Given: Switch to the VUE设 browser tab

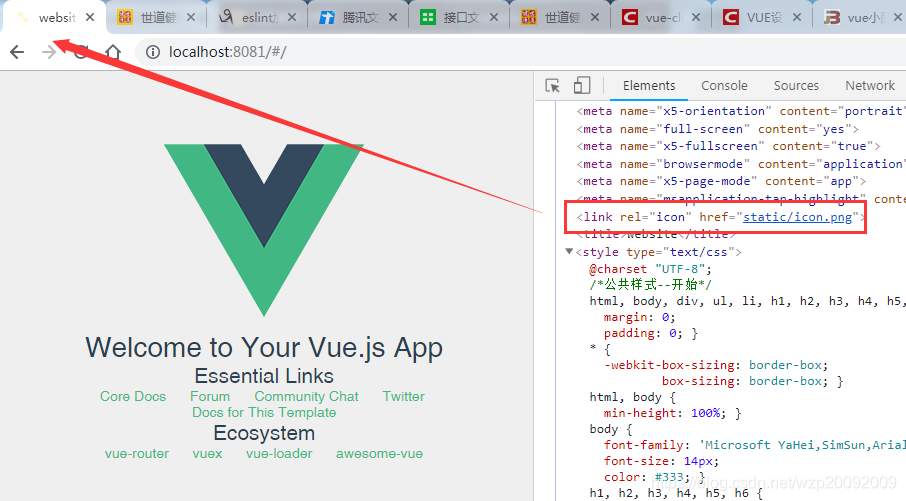Looking at the screenshot, I should pos(763,17).
